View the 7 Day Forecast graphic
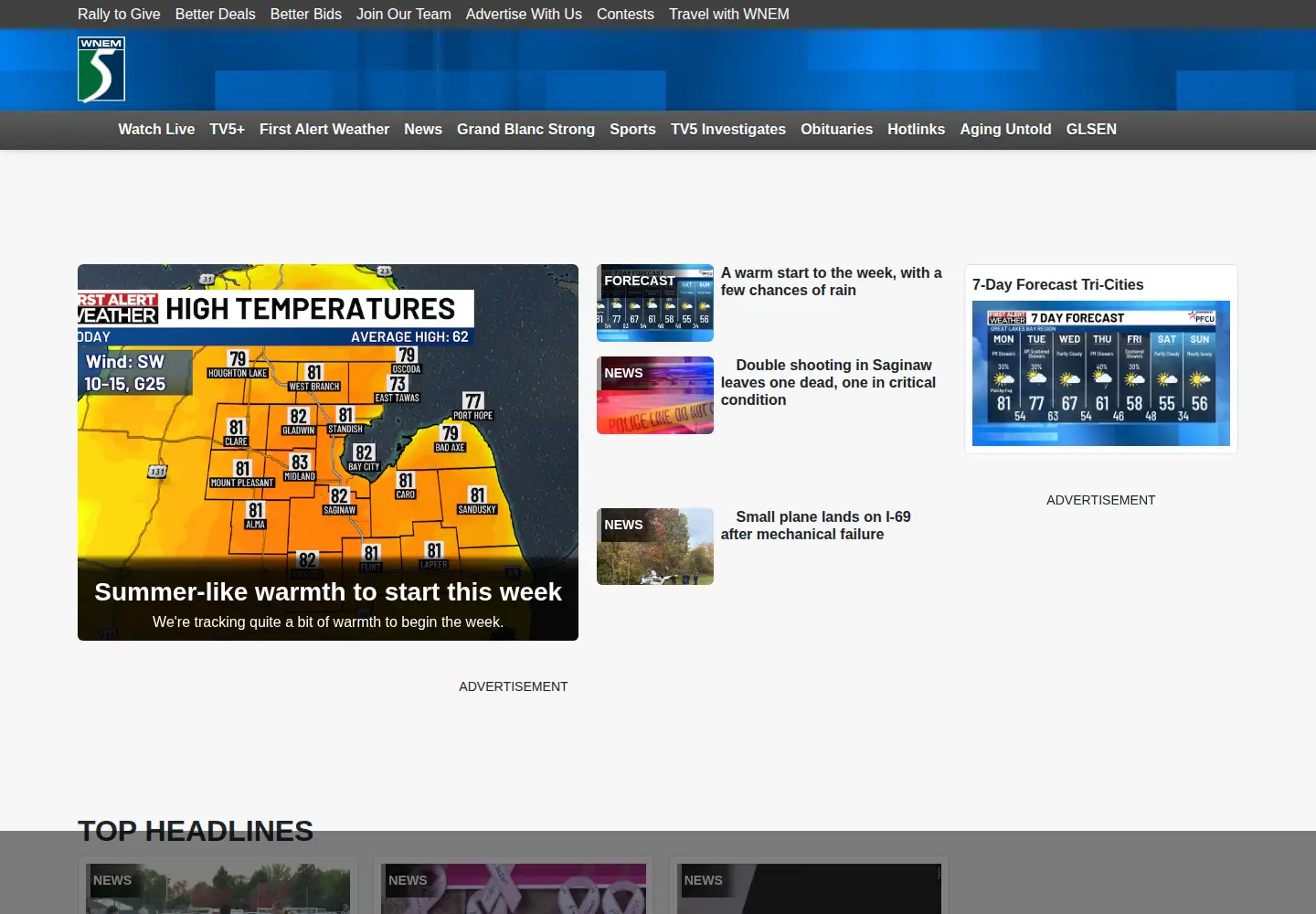Screen dimensions: 1316x914 1101,373
